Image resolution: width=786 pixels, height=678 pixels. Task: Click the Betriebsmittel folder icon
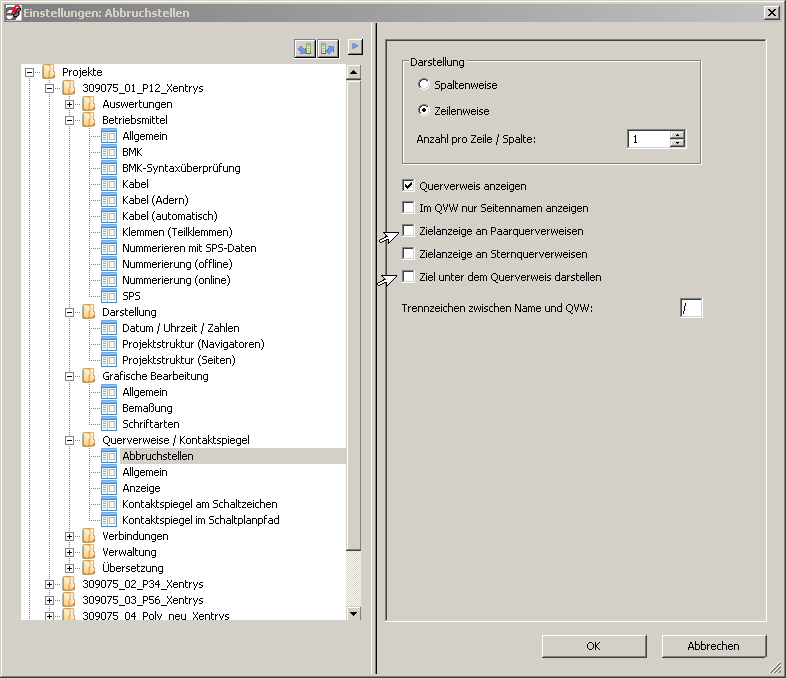(x=89, y=120)
